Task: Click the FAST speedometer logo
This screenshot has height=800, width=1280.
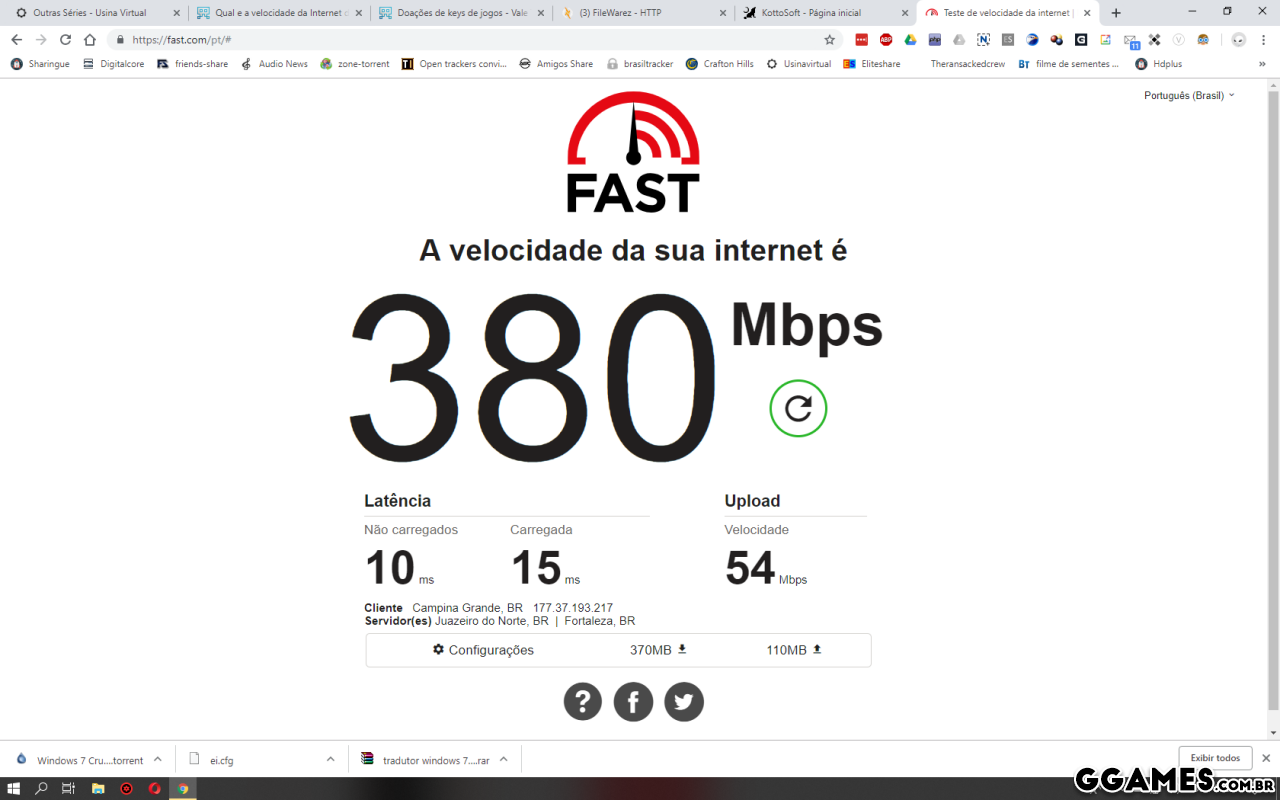Action: (x=633, y=152)
